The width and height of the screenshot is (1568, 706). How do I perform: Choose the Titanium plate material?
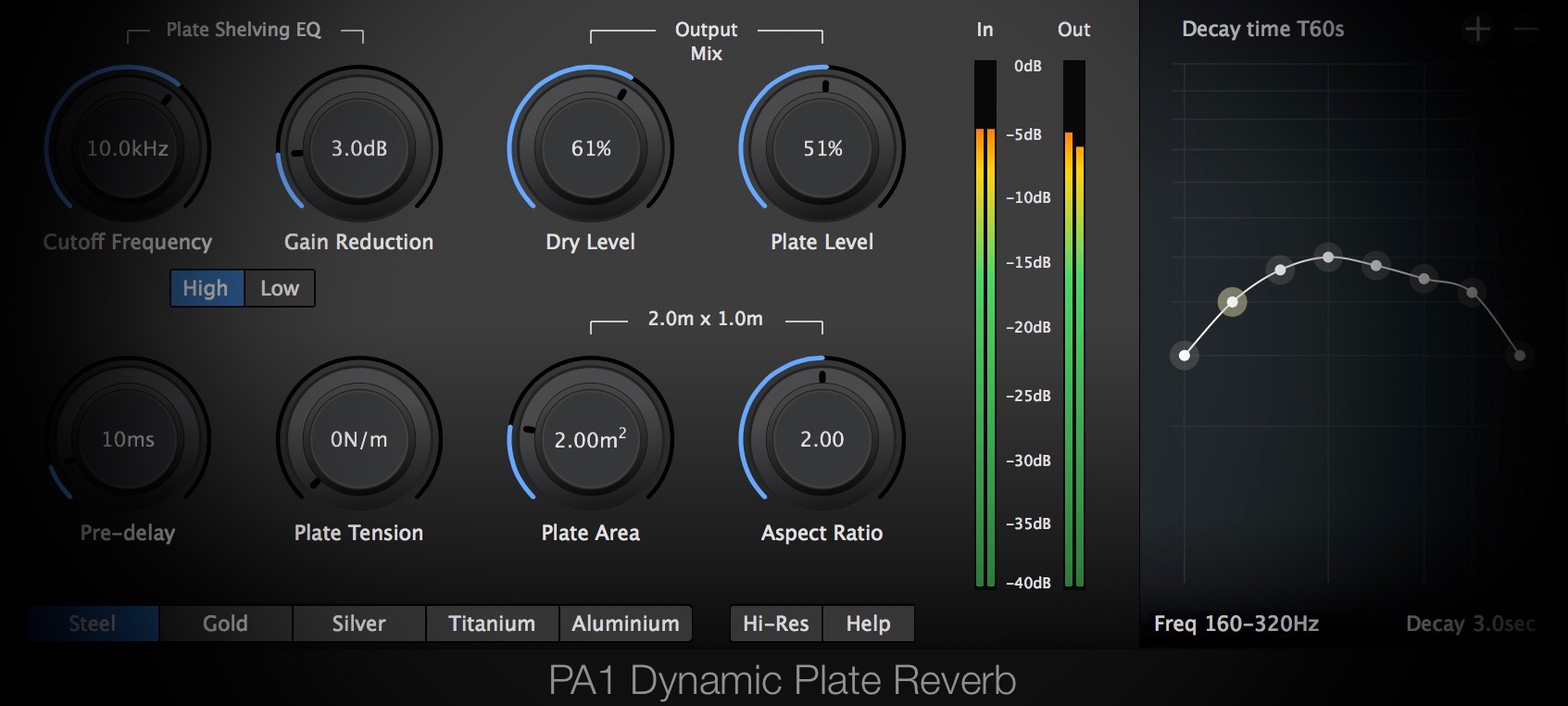click(493, 624)
